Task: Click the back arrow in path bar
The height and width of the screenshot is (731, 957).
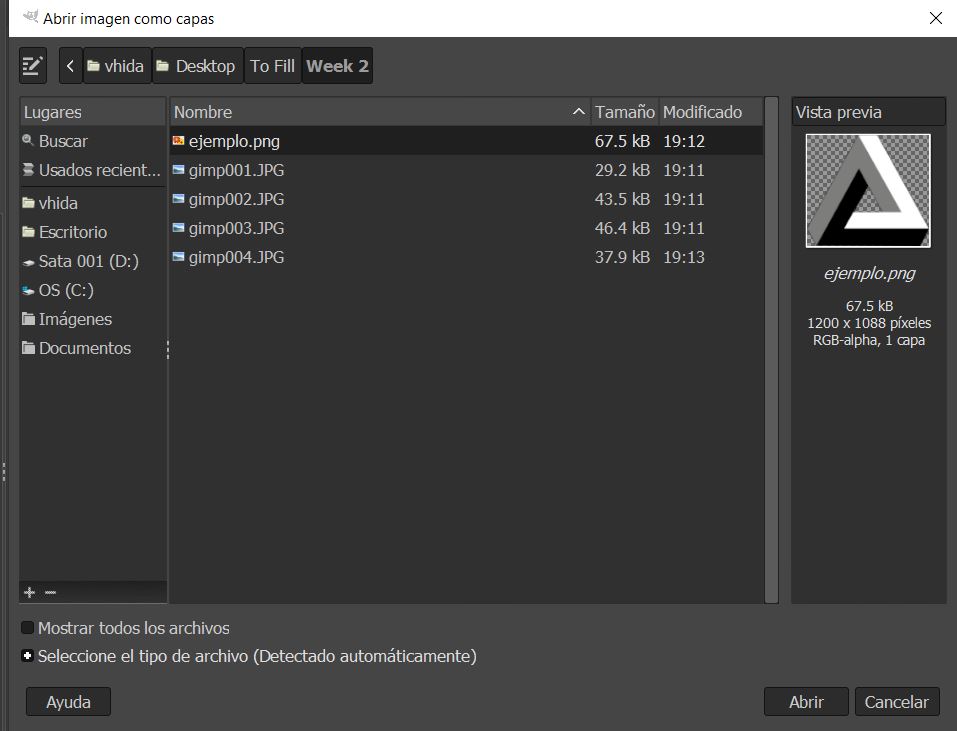Action: tap(70, 65)
